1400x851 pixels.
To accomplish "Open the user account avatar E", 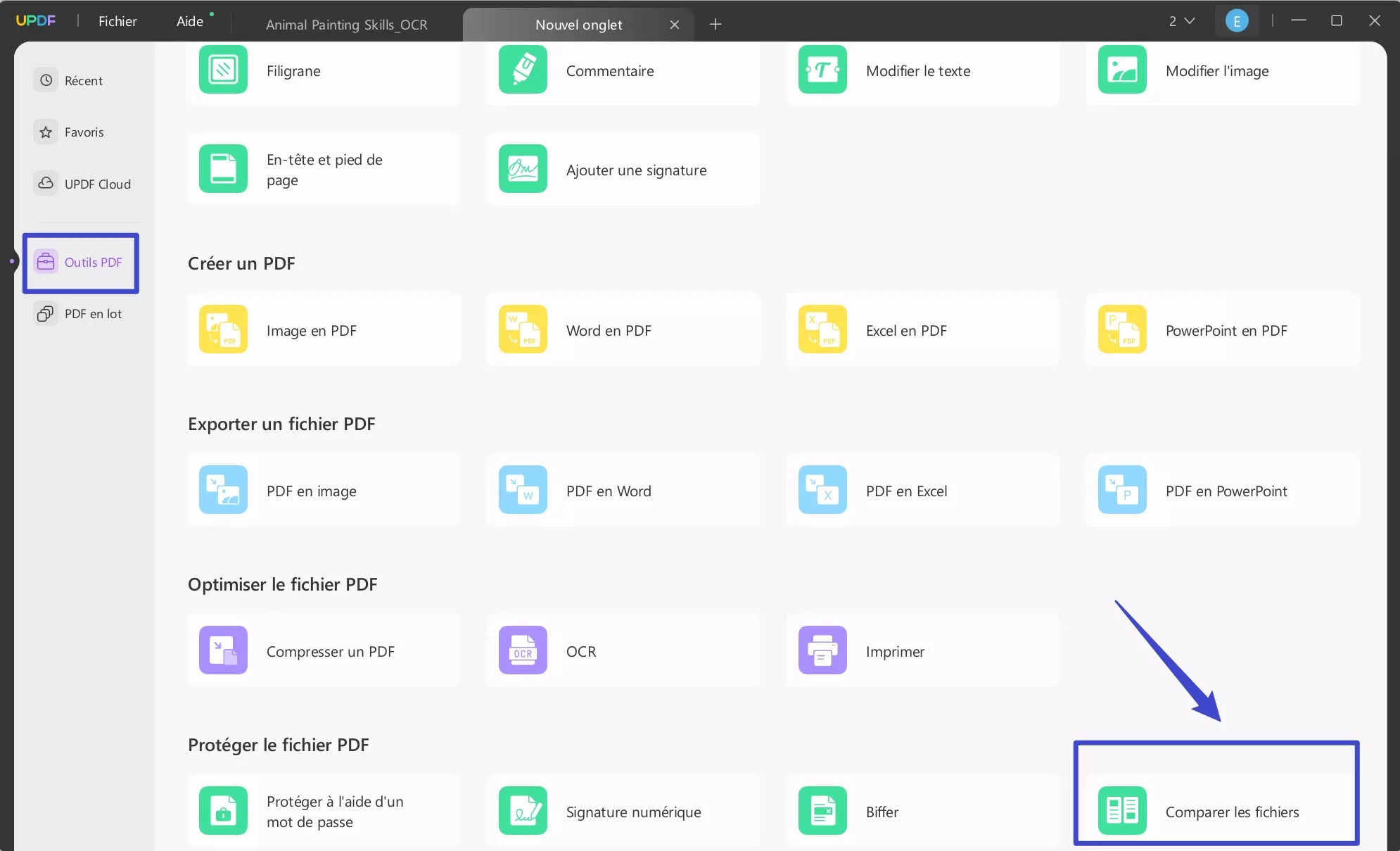I will [x=1237, y=21].
